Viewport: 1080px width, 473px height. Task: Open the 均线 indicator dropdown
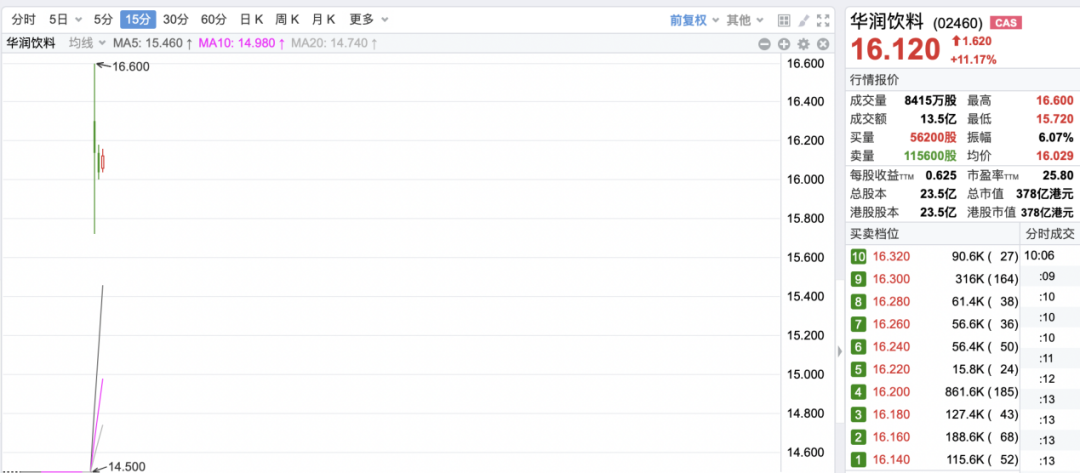click(86, 43)
